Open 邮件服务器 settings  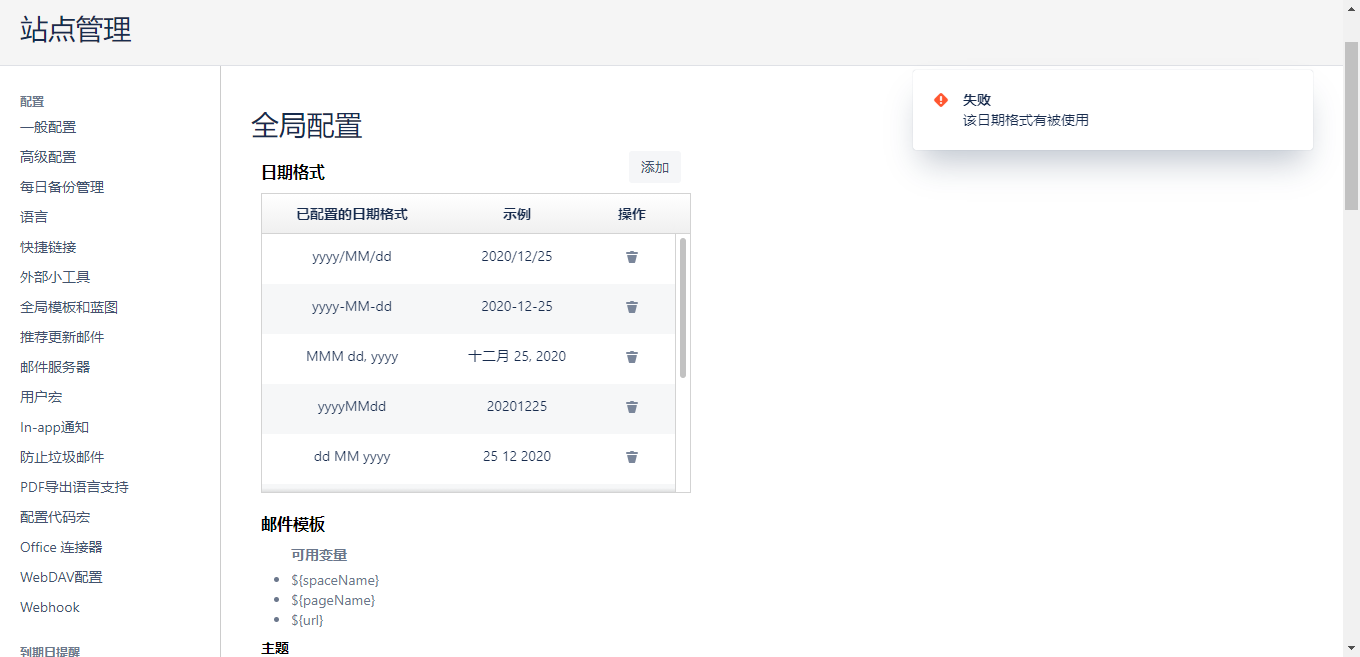55,367
